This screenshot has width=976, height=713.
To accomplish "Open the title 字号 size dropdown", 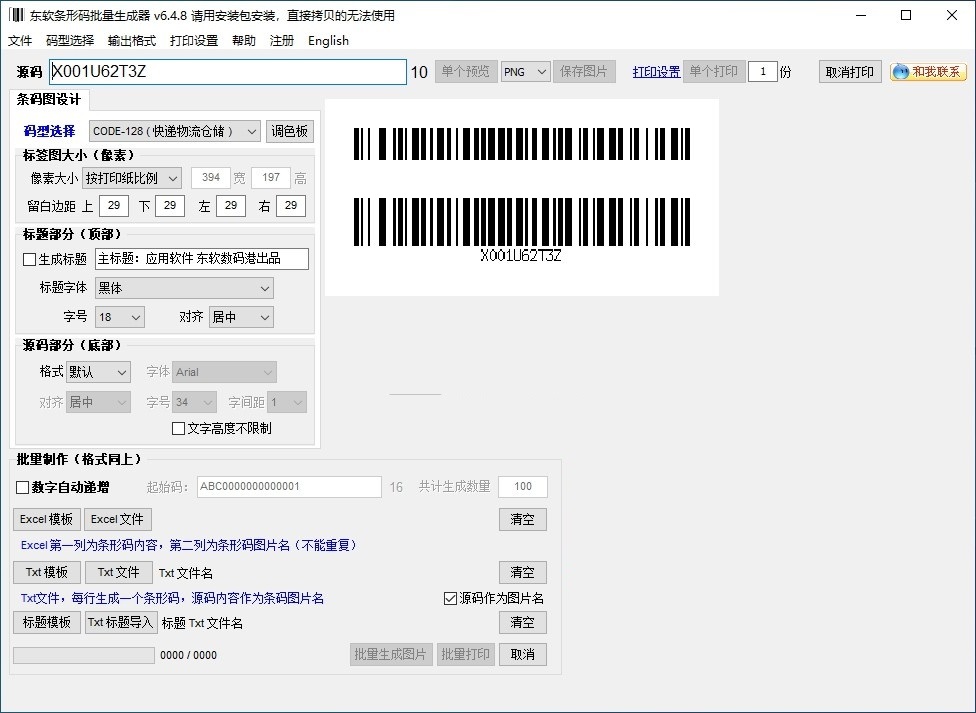I will [119, 315].
